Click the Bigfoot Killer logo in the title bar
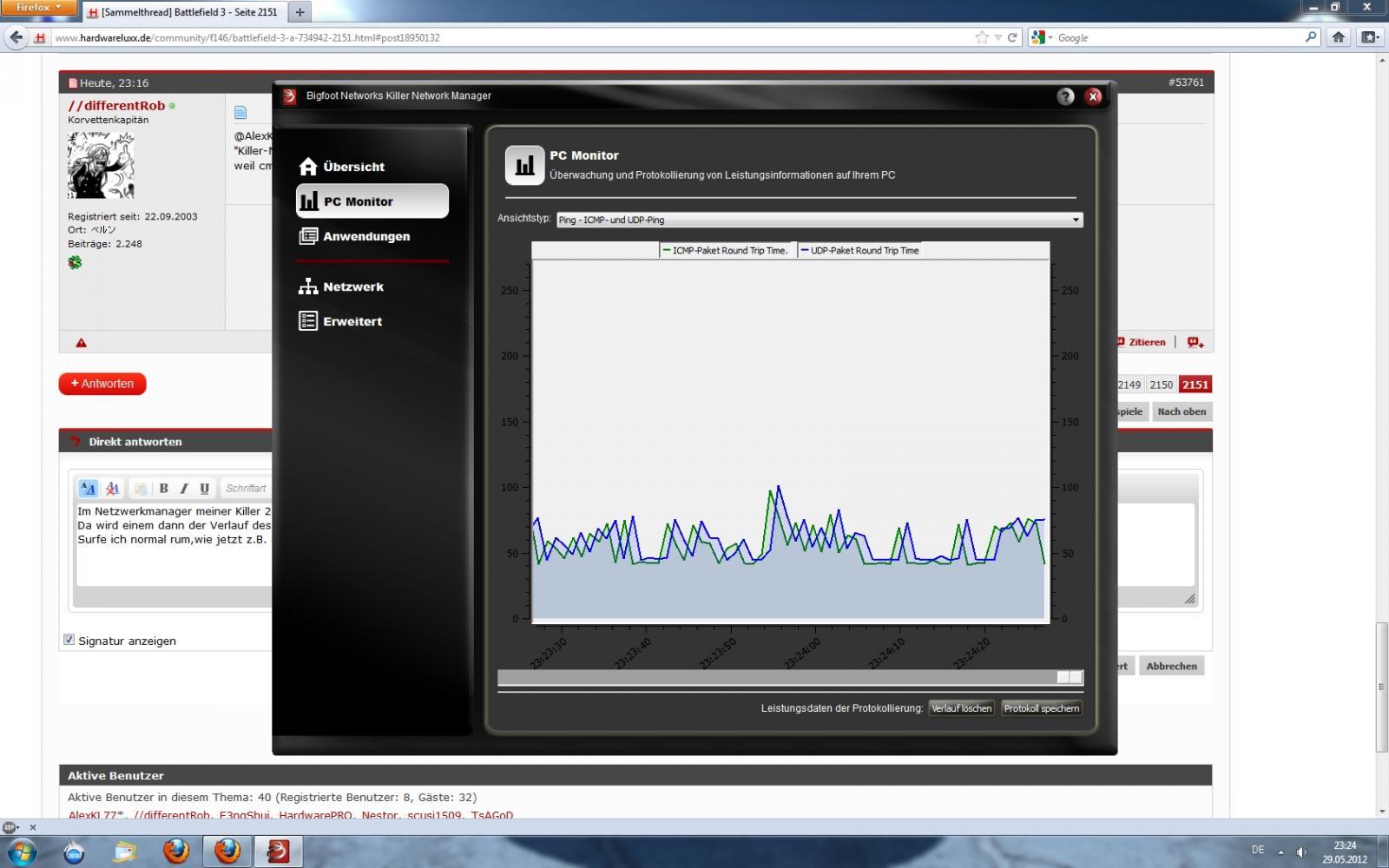Image resolution: width=1389 pixels, height=868 pixels. (x=290, y=95)
